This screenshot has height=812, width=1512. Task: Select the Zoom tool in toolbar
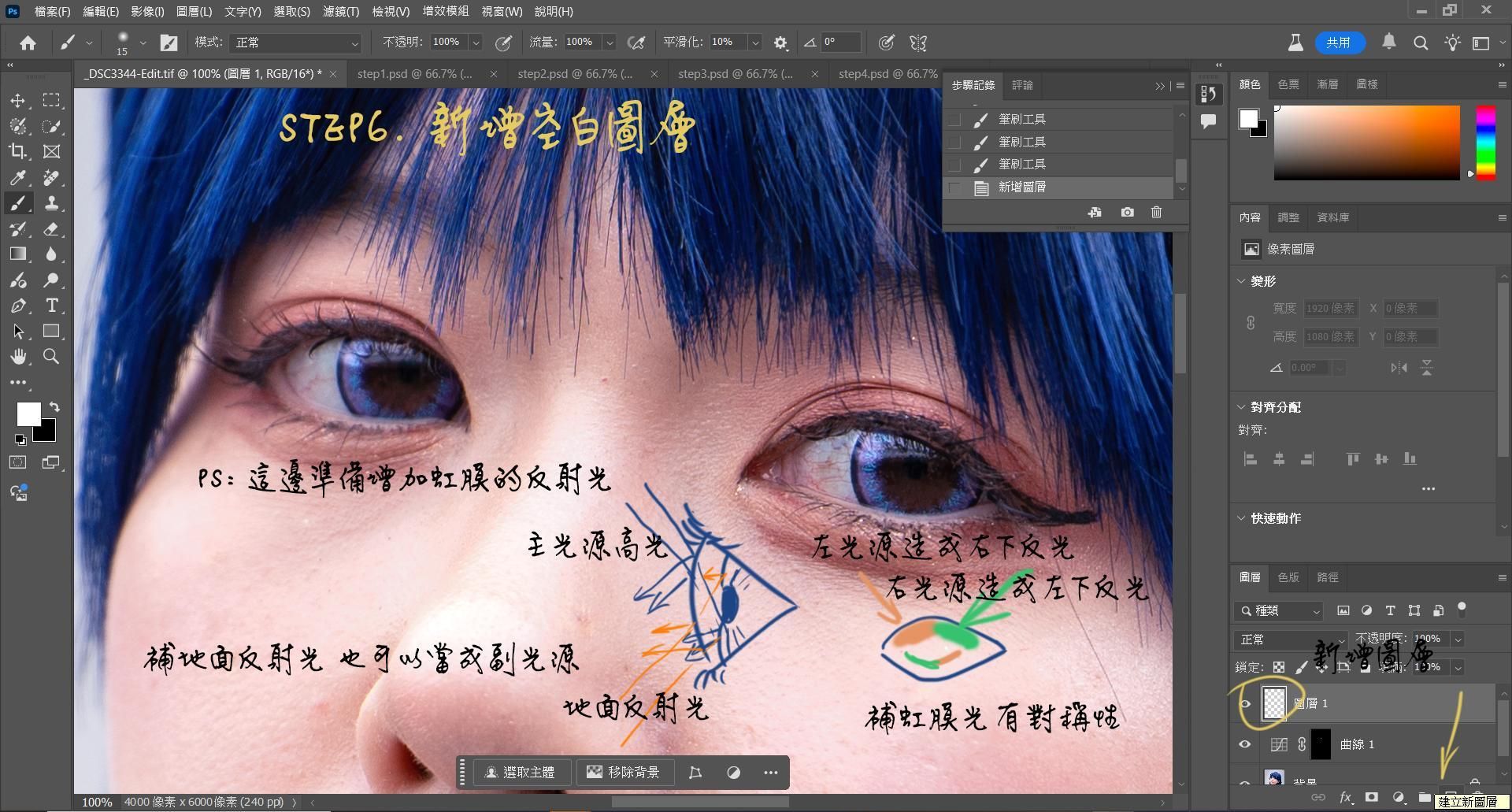(51, 357)
